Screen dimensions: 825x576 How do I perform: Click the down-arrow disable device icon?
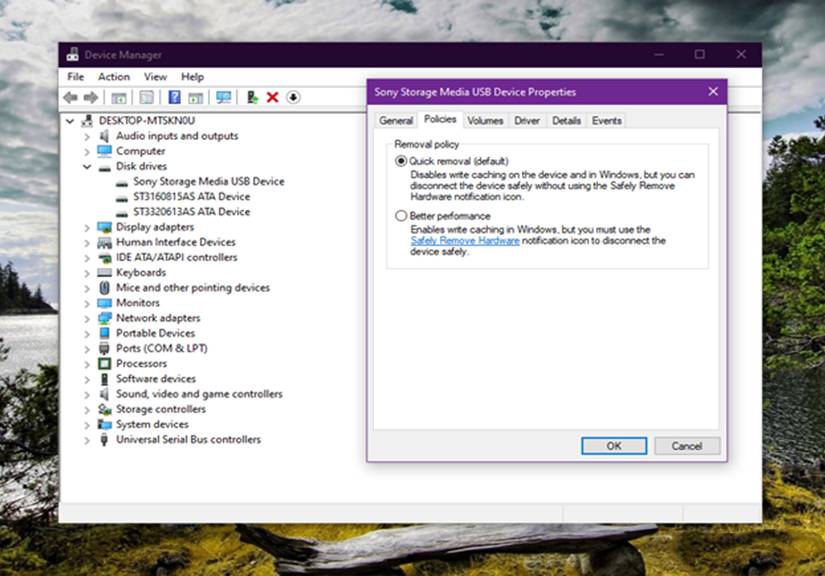point(293,97)
